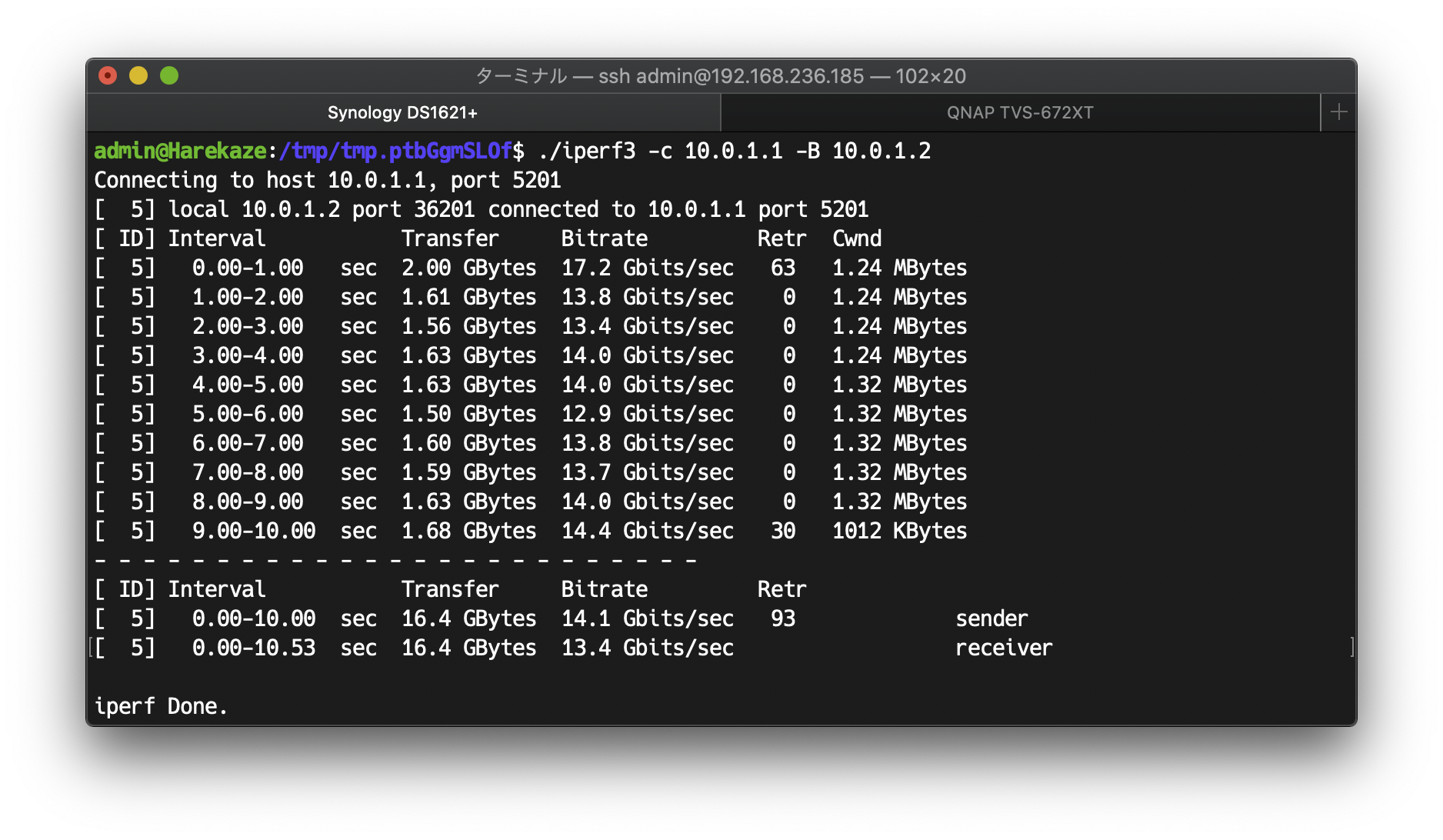
Task: Click the prompt admin@Harekaze
Action: [x=180, y=151]
